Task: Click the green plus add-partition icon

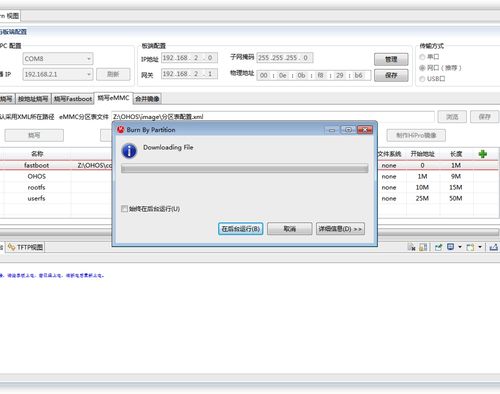Action: (482, 154)
